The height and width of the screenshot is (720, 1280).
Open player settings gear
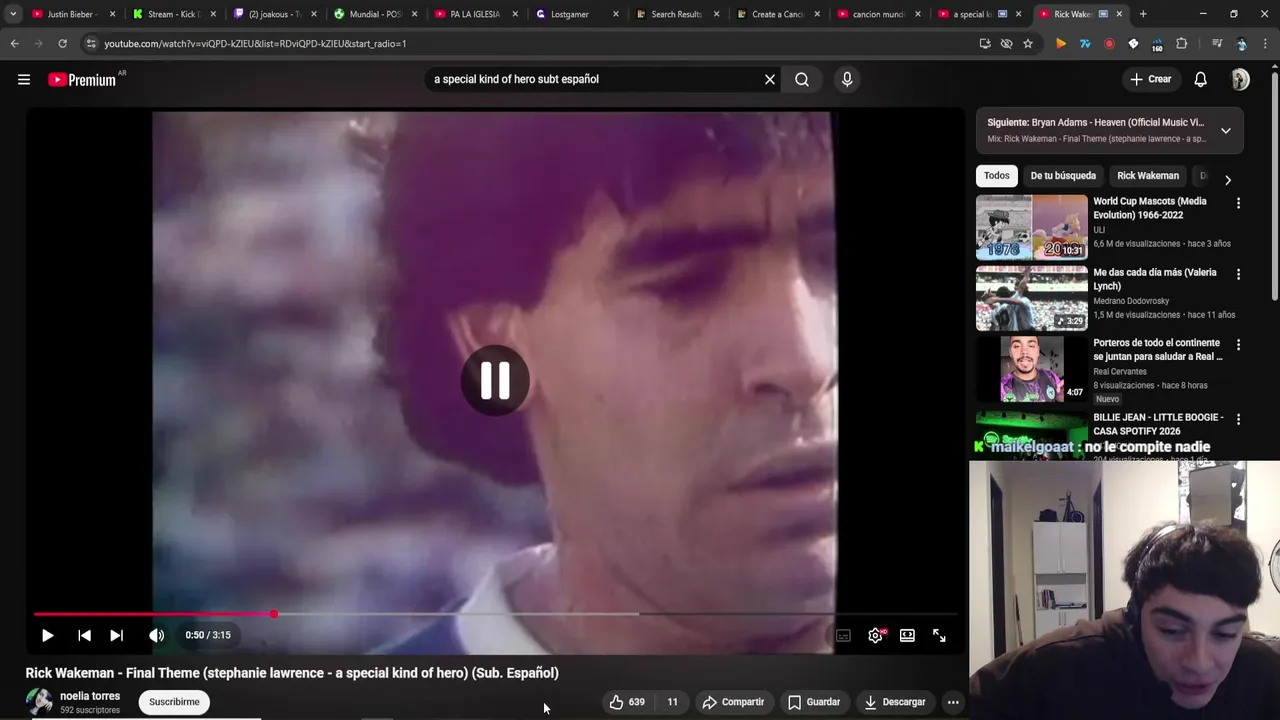coord(876,635)
